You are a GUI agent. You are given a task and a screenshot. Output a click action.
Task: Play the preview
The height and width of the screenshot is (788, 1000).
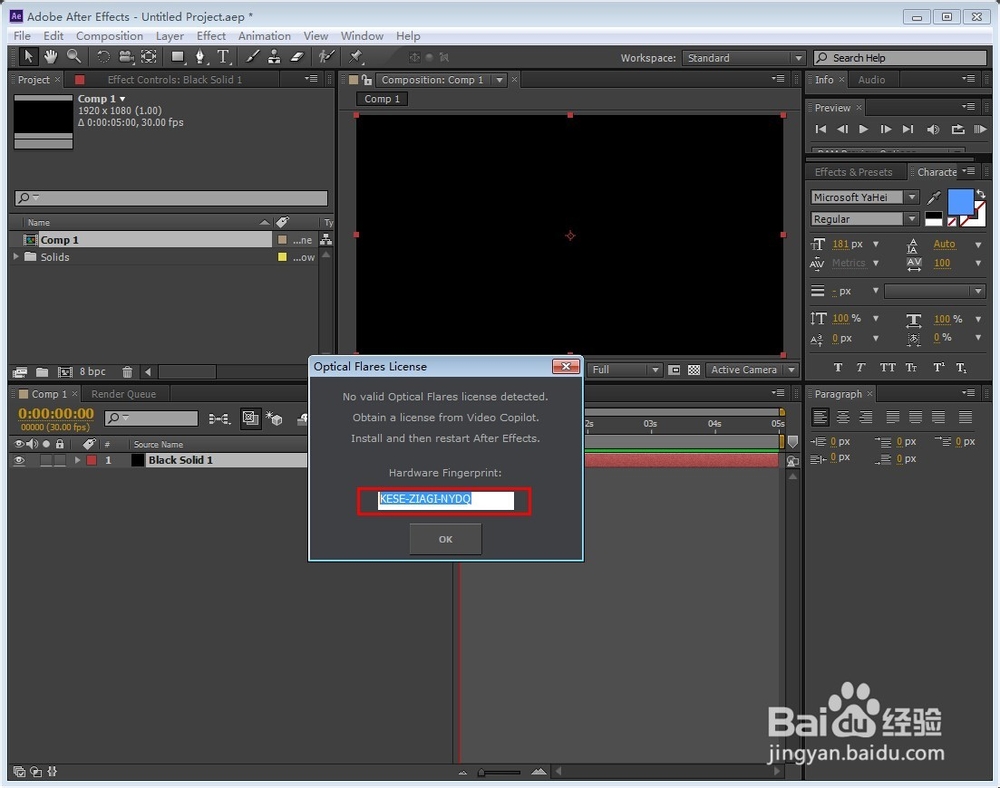[x=863, y=129]
